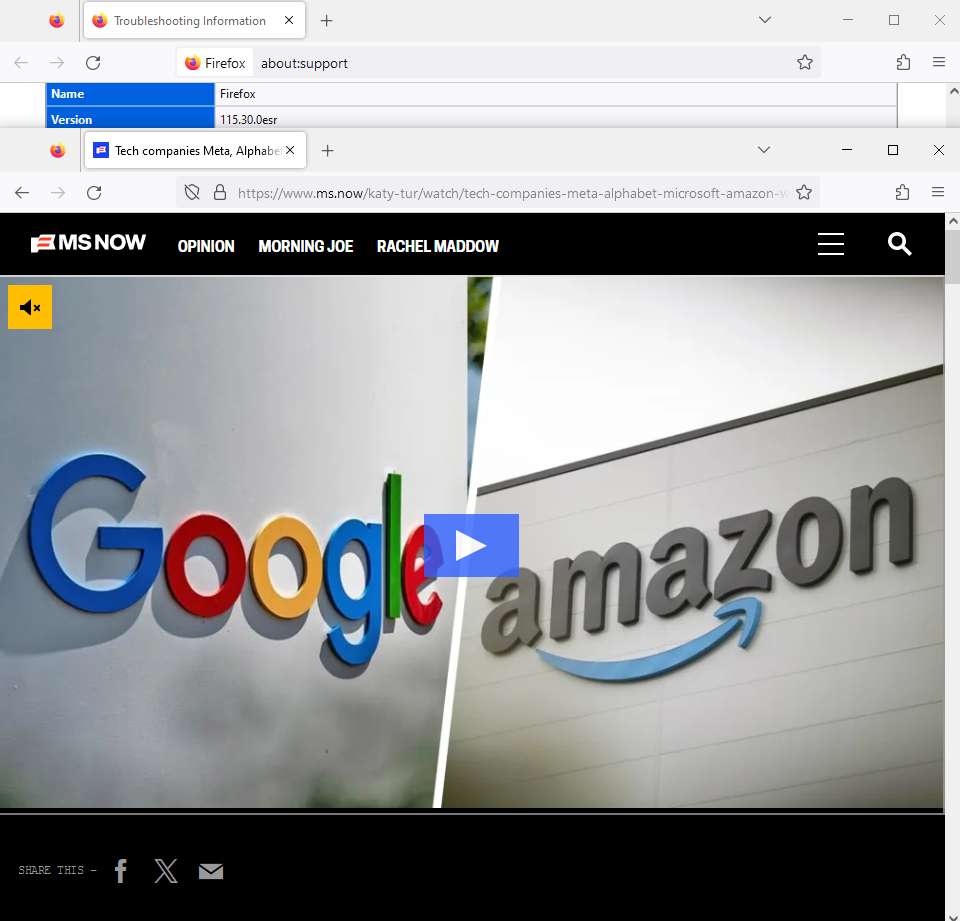Click the Version row header cell
The height and width of the screenshot is (921, 960).
tap(130, 118)
